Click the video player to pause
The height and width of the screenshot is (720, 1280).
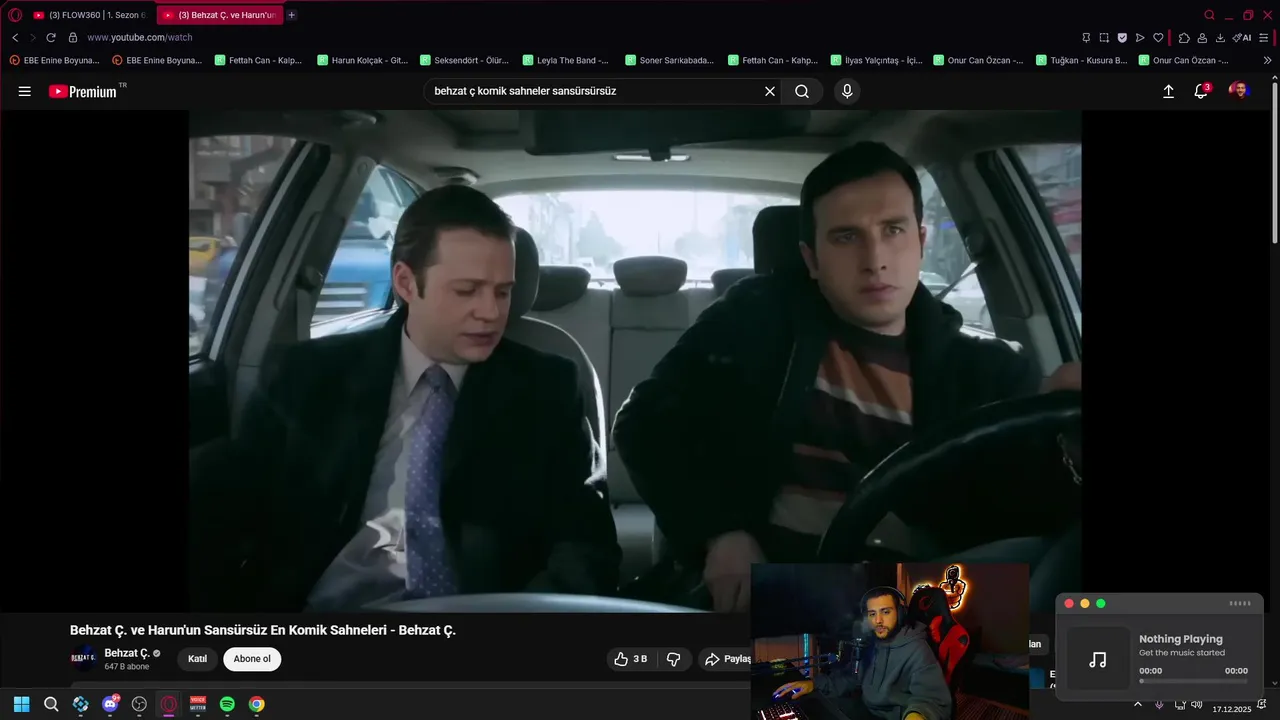635,361
